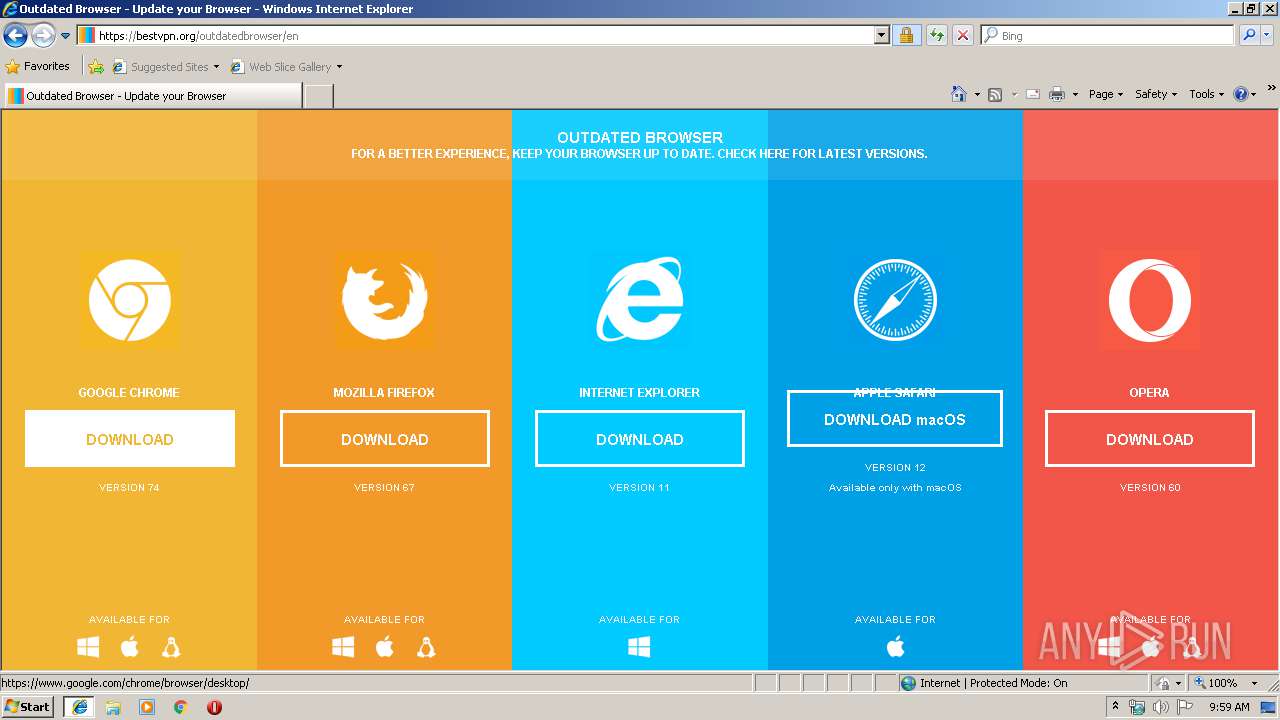Click the Opera logo icon
This screenshot has width=1280, height=720.
pos(1150,300)
